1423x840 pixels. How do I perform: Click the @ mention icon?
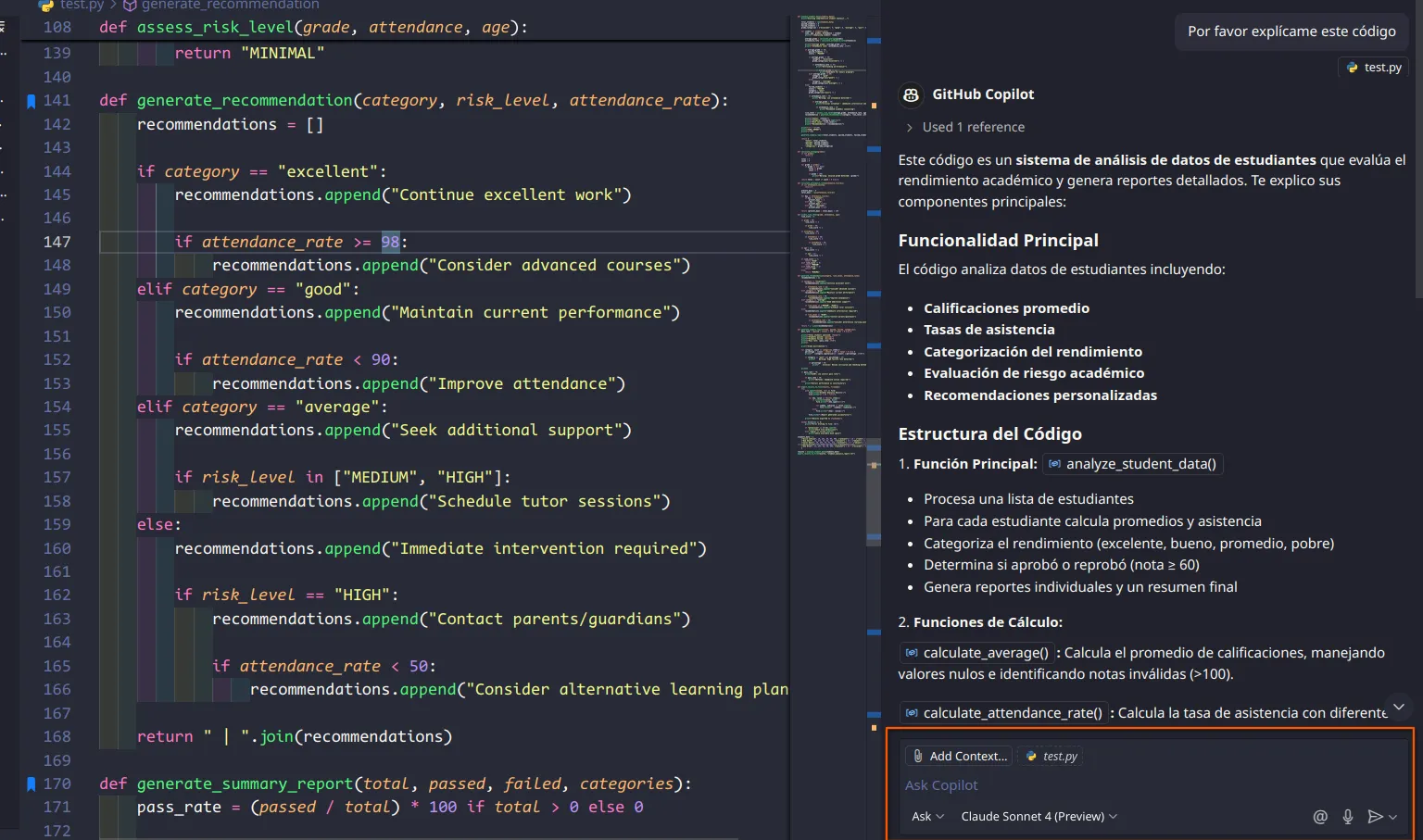coord(1320,816)
